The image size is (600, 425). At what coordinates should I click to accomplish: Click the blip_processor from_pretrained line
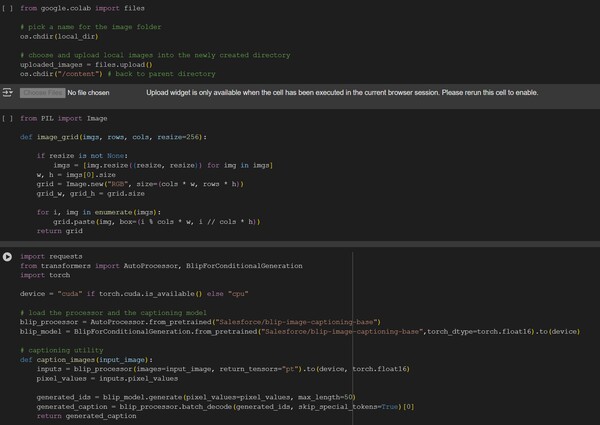tap(199, 322)
